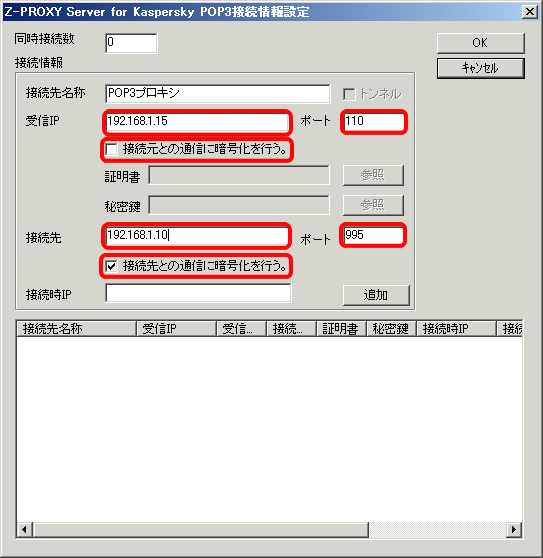The width and height of the screenshot is (543, 558).
Task: Click the 証明書 column header
Action: (342, 328)
